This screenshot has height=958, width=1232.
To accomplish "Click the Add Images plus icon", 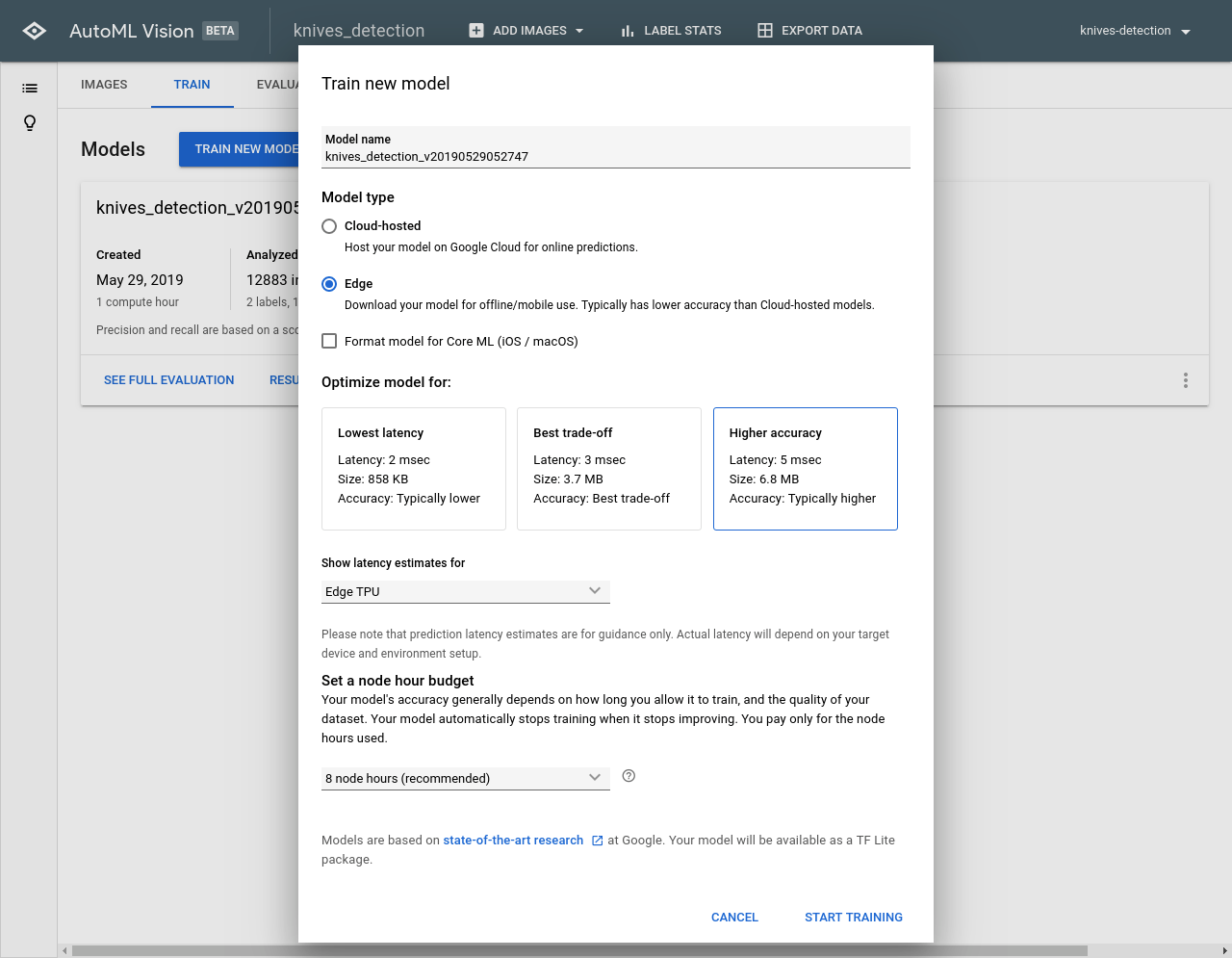I will 476,31.
